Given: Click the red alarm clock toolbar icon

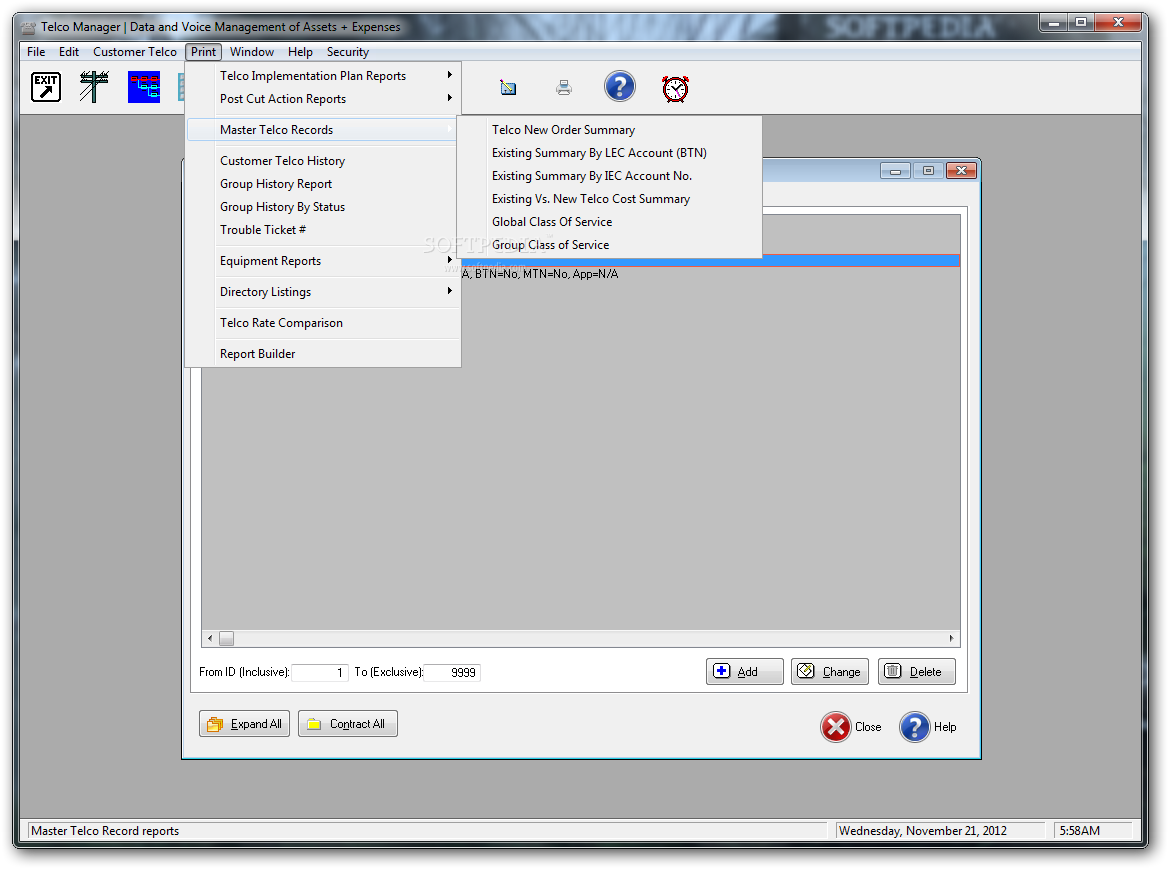Looking at the screenshot, I should [675, 88].
